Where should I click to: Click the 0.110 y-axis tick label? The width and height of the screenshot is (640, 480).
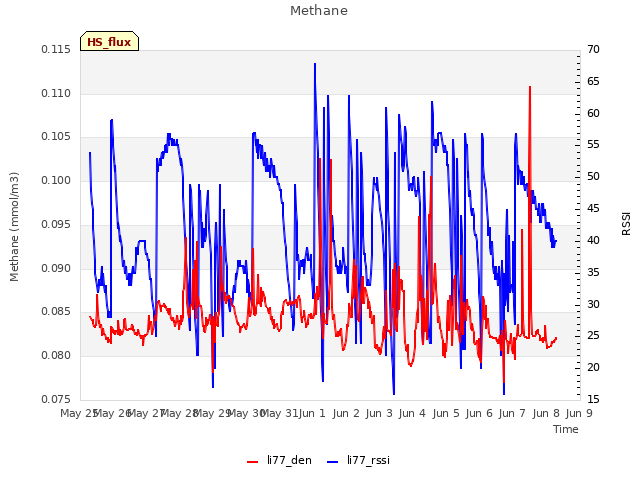[56, 93]
